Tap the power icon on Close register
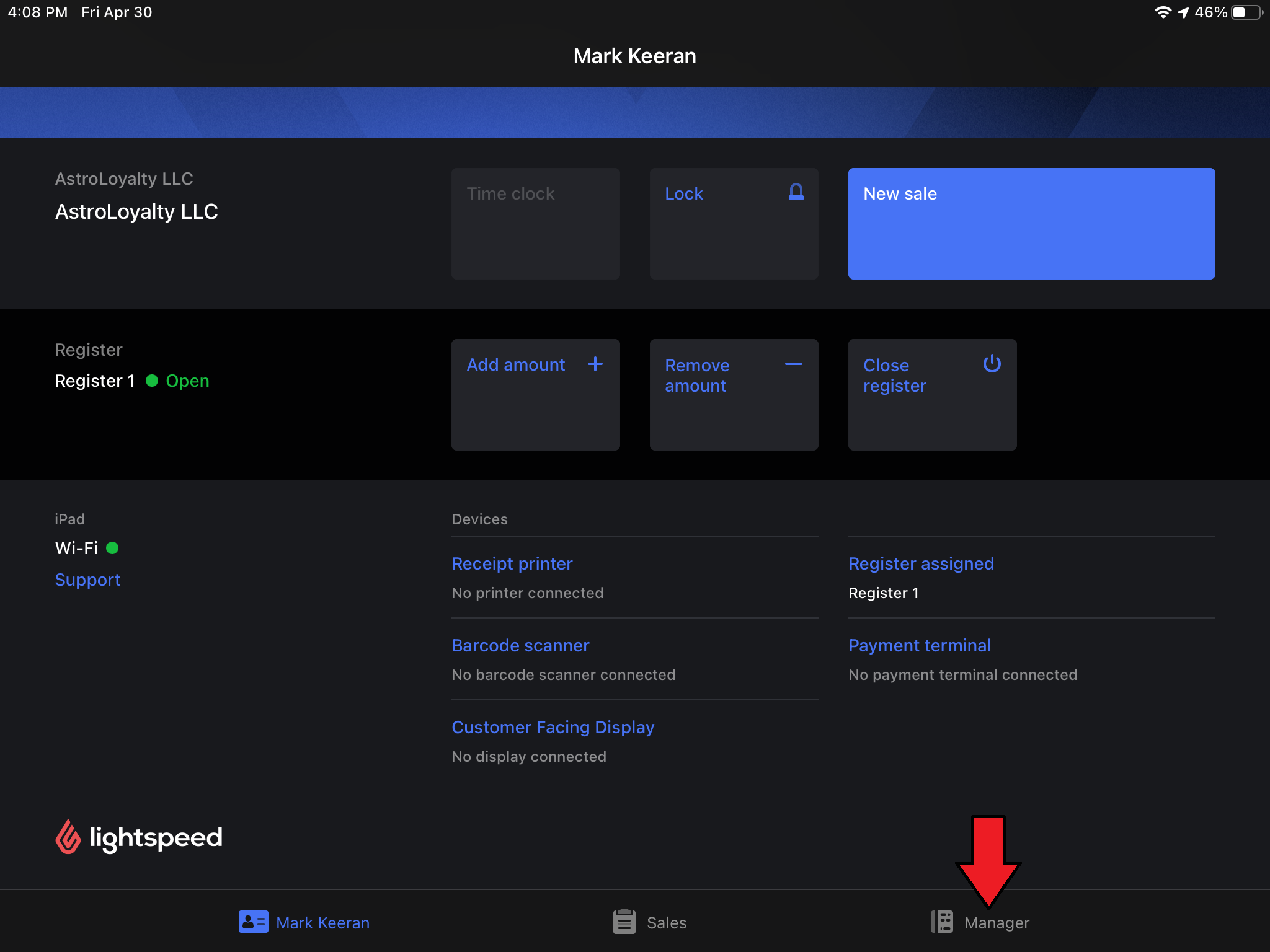1270x952 pixels. point(992,364)
